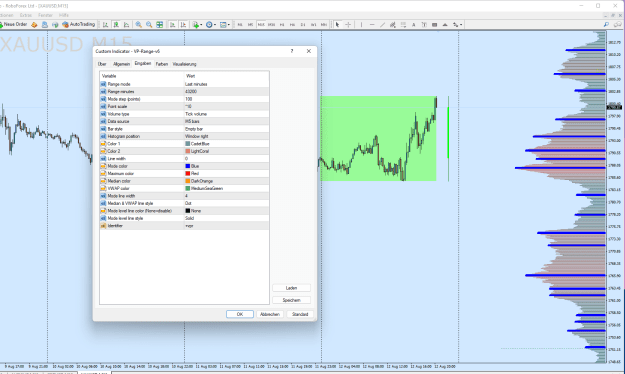The width and height of the screenshot is (625, 374).
Task: Click the dialog help question mark
Action: point(292,51)
